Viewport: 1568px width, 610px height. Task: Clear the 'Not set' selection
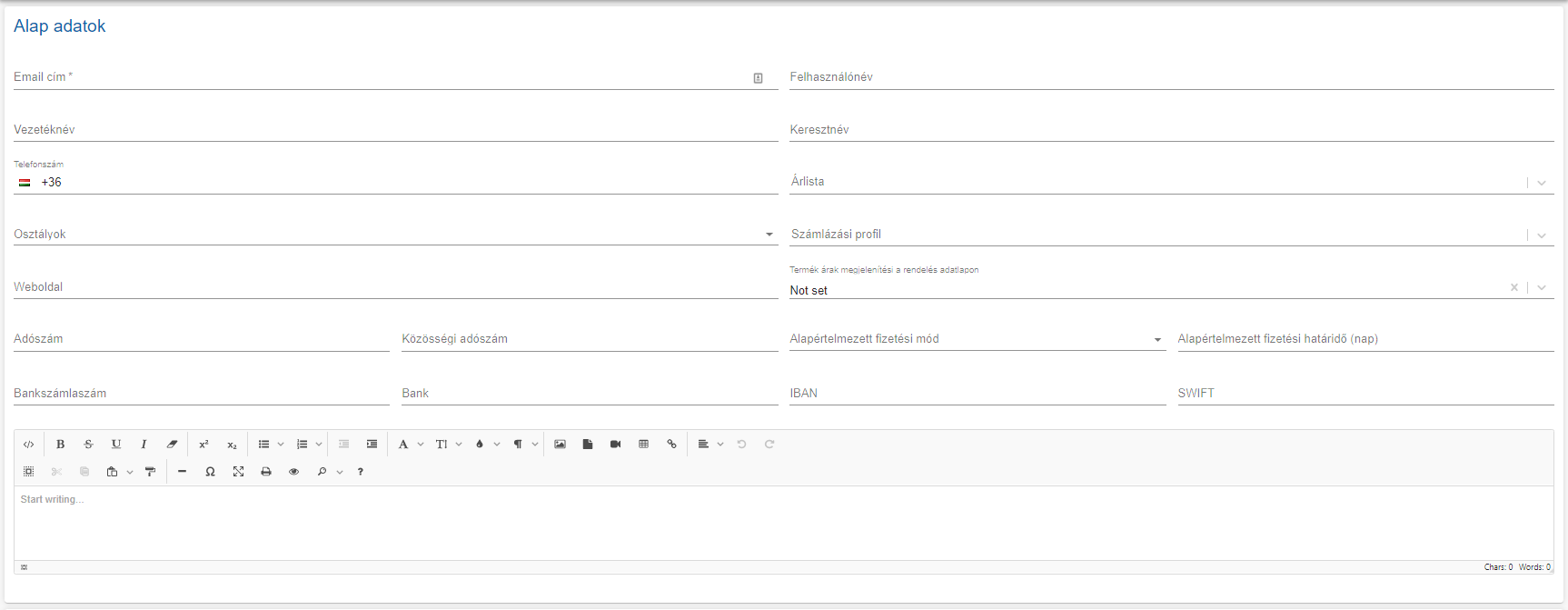coord(1514,287)
